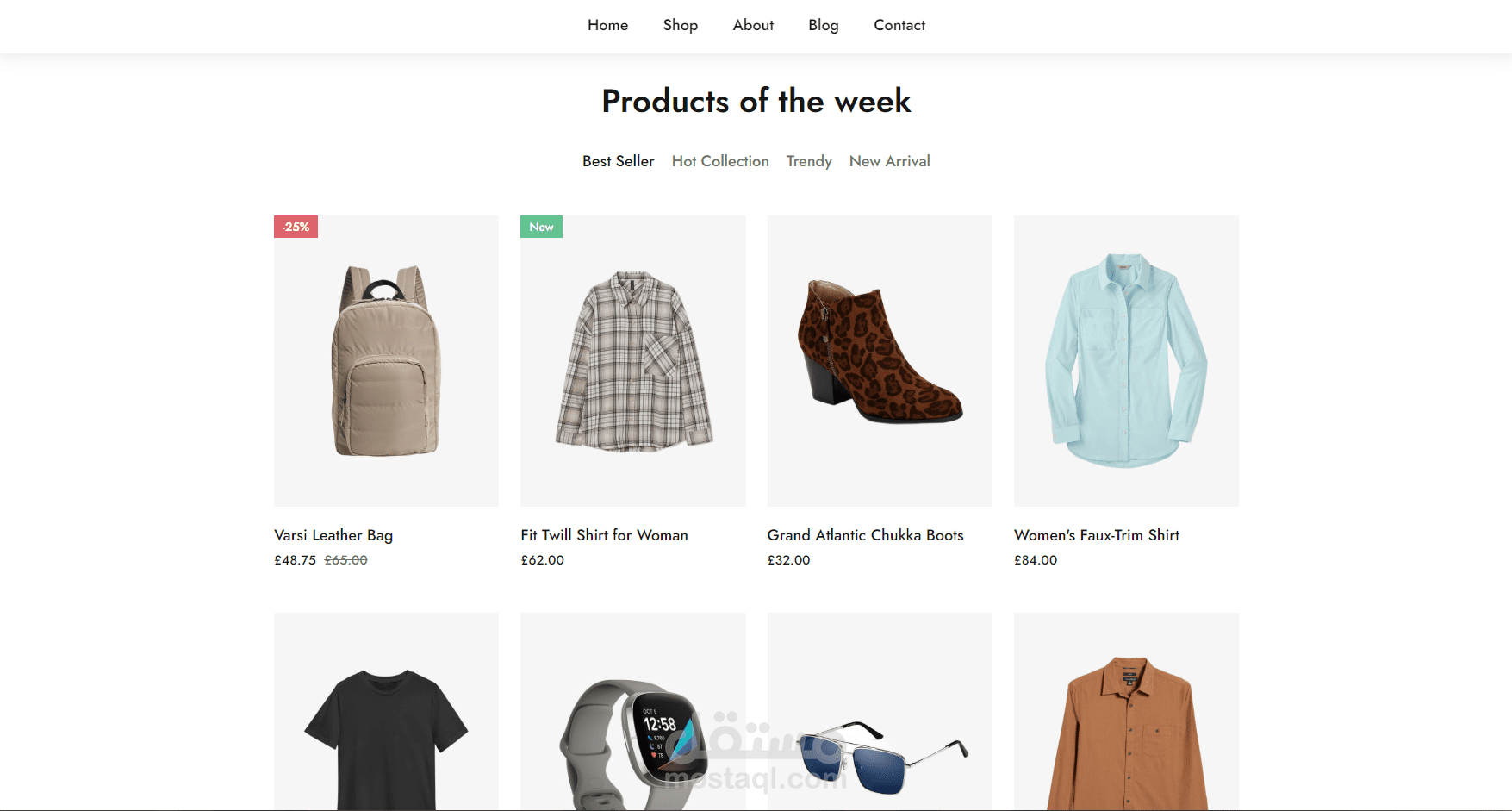View the blue sunglasses product image

coord(880,750)
